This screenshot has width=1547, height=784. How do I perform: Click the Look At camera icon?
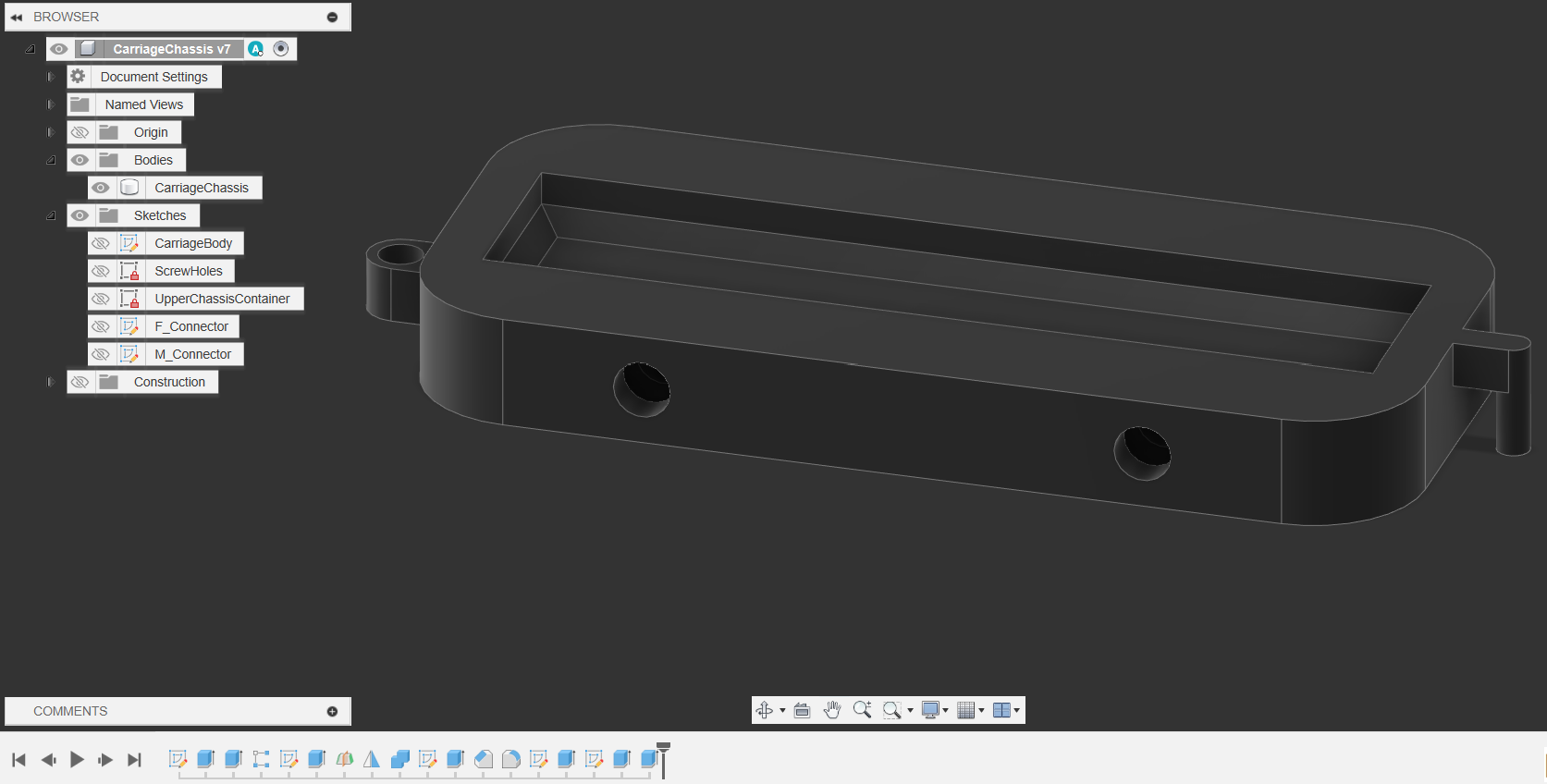pos(802,710)
